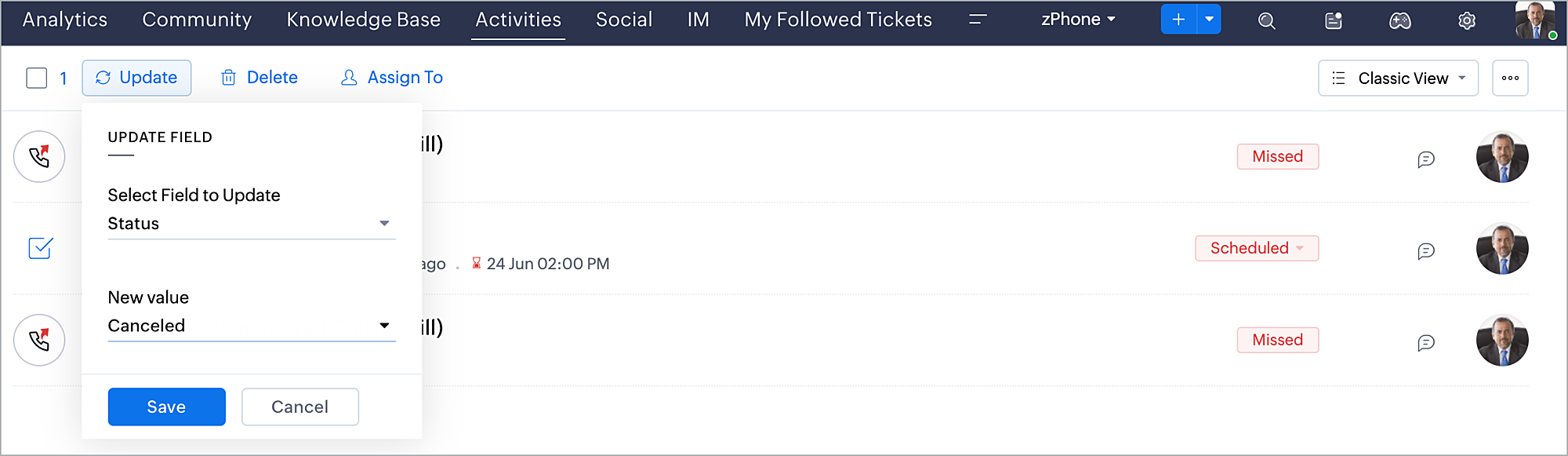The width and height of the screenshot is (1568, 456).
Task: Open the settings gear icon
Action: [x=1466, y=20]
